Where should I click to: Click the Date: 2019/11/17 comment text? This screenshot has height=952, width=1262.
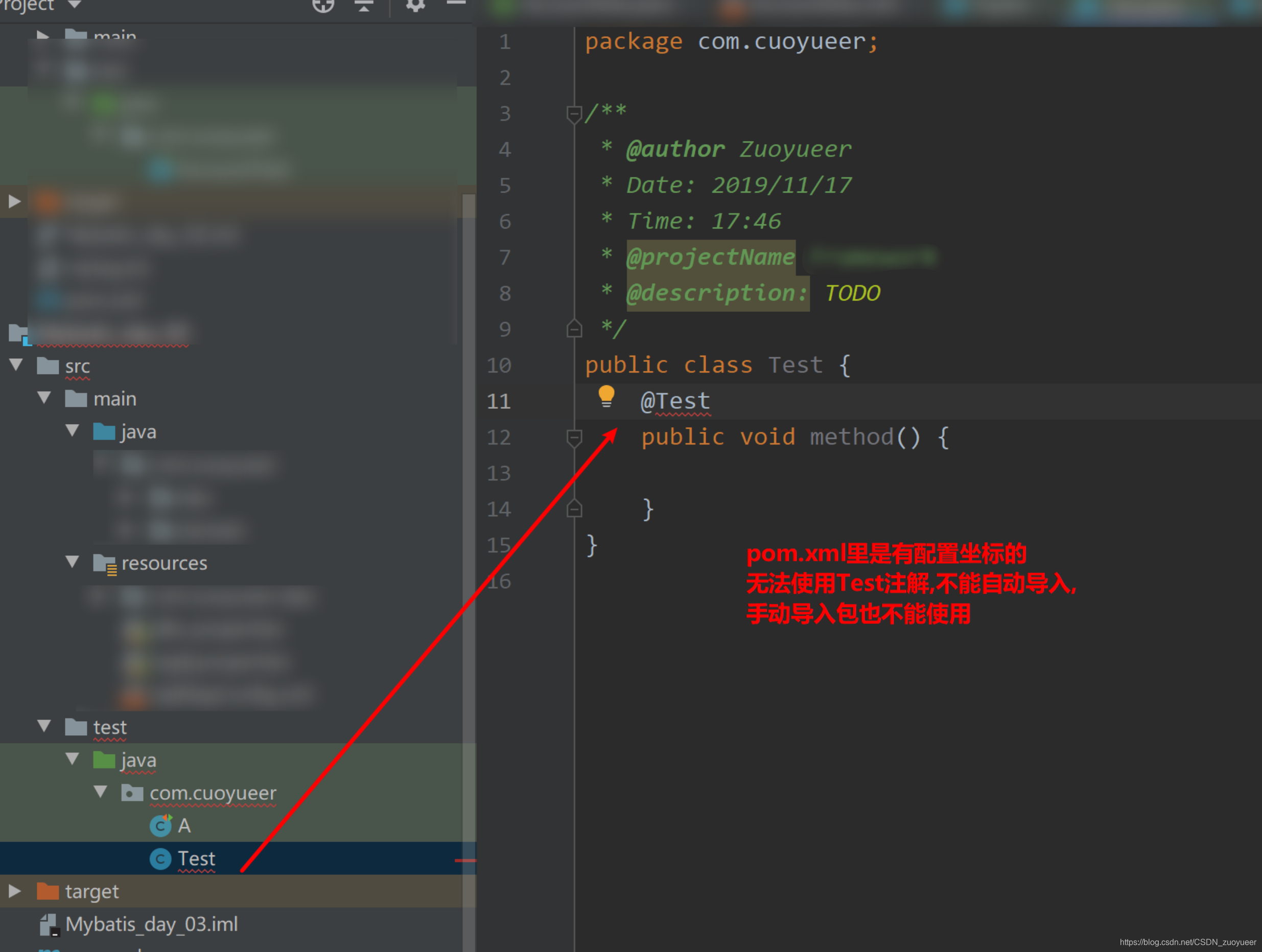coord(739,185)
